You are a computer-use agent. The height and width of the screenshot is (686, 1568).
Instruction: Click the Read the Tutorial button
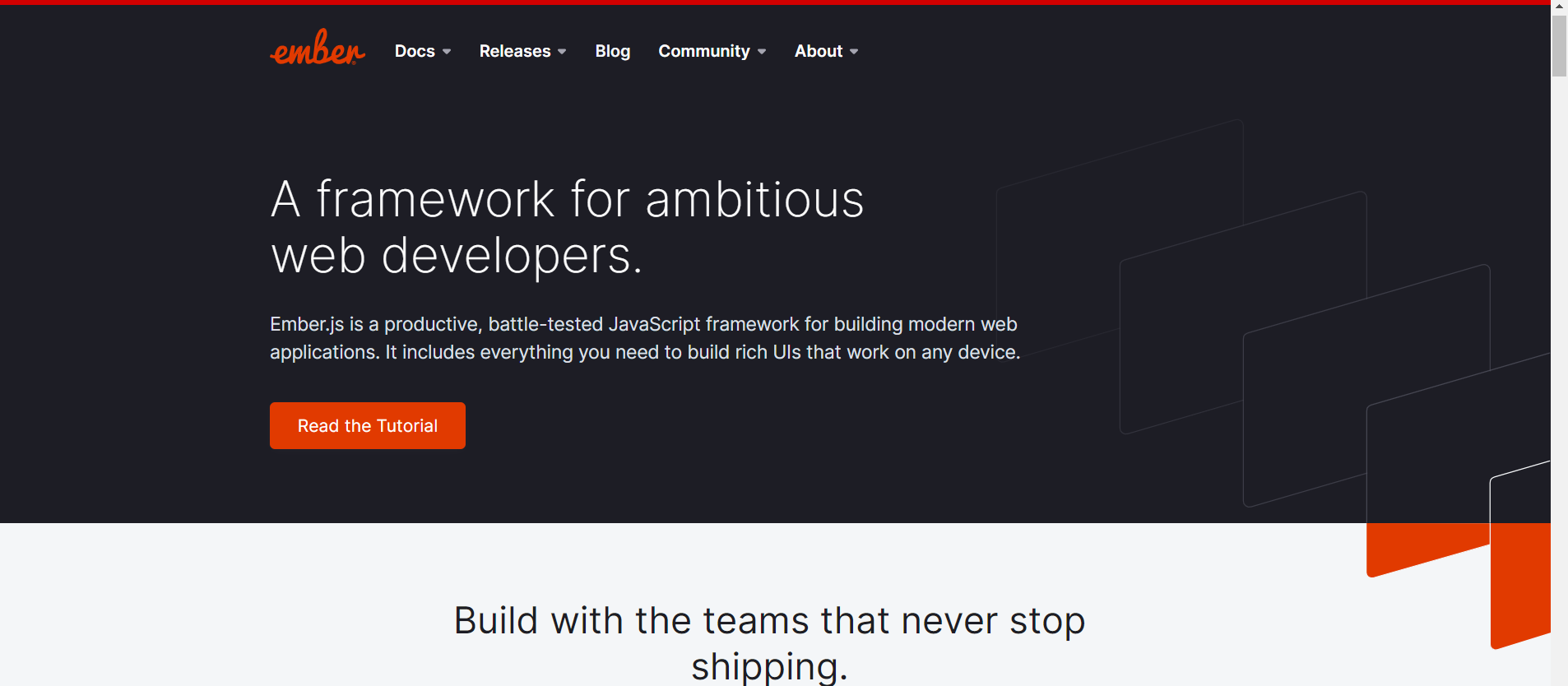tap(368, 425)
